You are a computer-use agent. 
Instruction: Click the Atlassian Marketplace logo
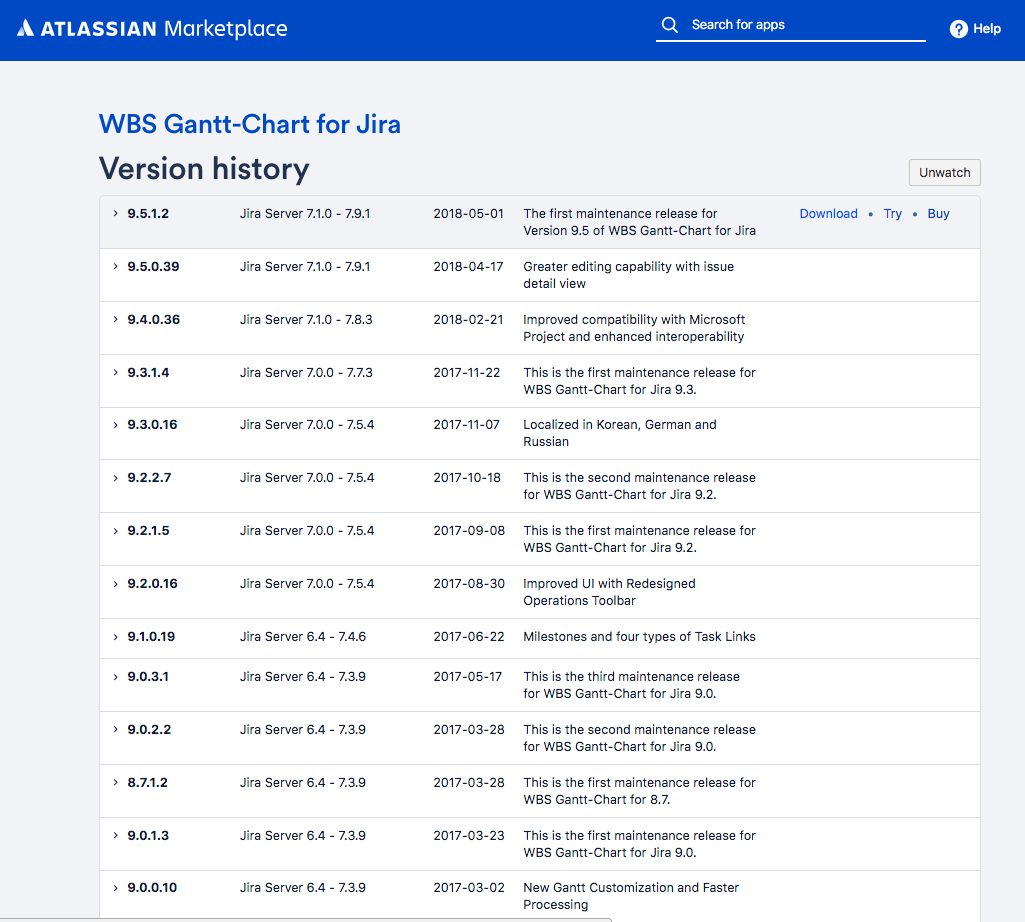coord(152,29)
